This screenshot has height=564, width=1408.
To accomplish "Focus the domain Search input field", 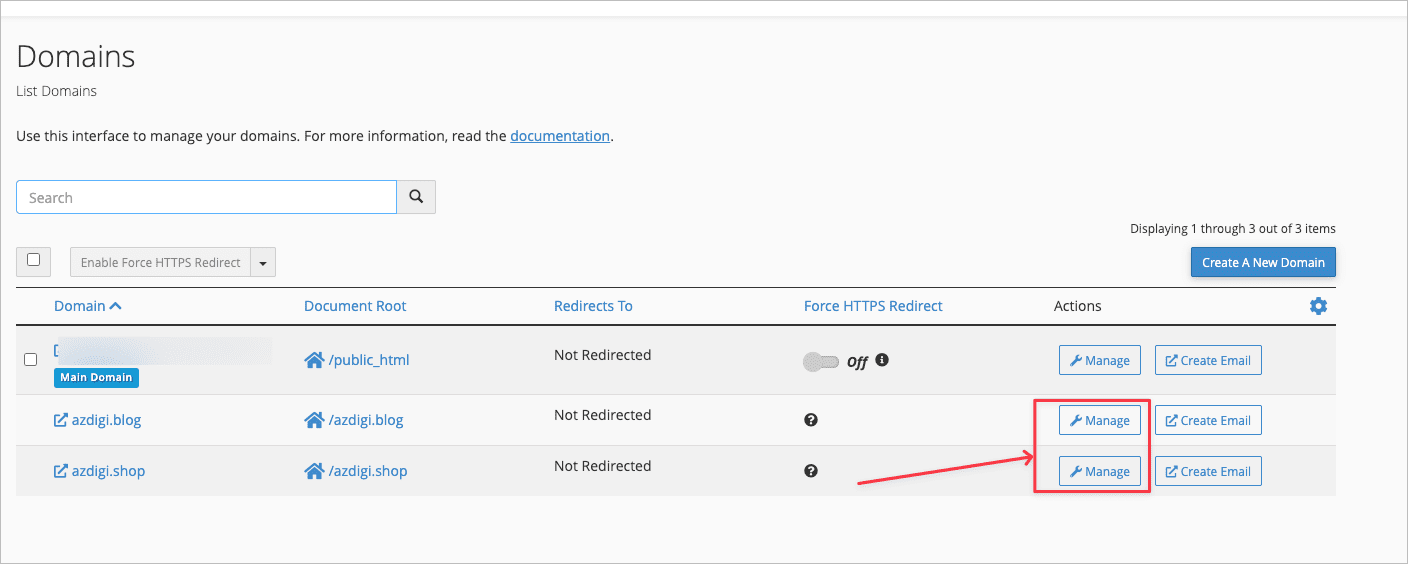I will pos(206,198).
